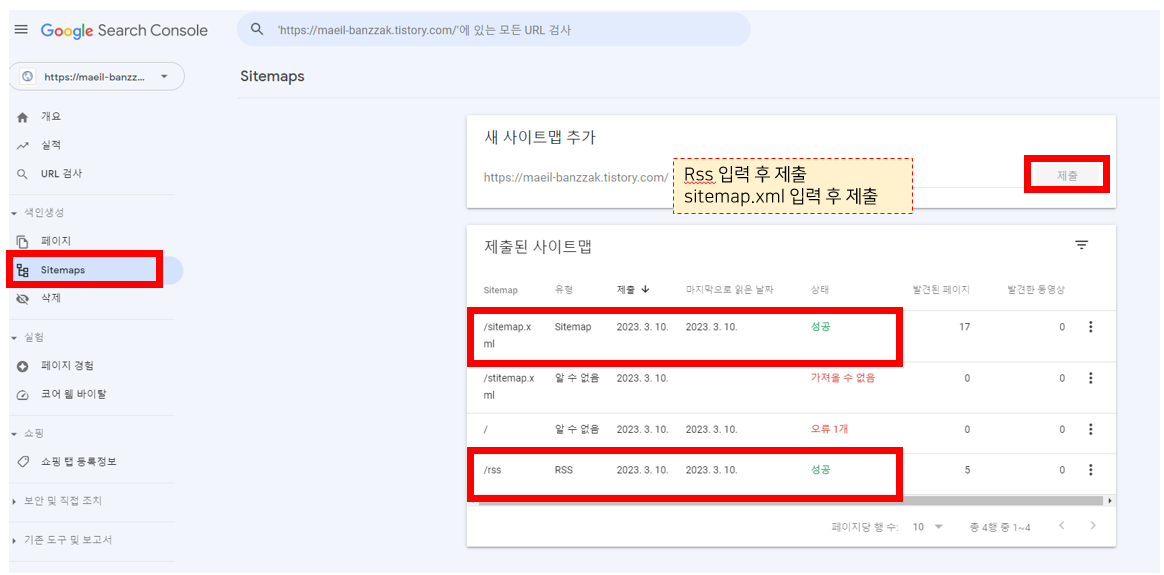Open 쇼핑 탭 등록정보
The image size is (1164, 575).
[79, 461]
